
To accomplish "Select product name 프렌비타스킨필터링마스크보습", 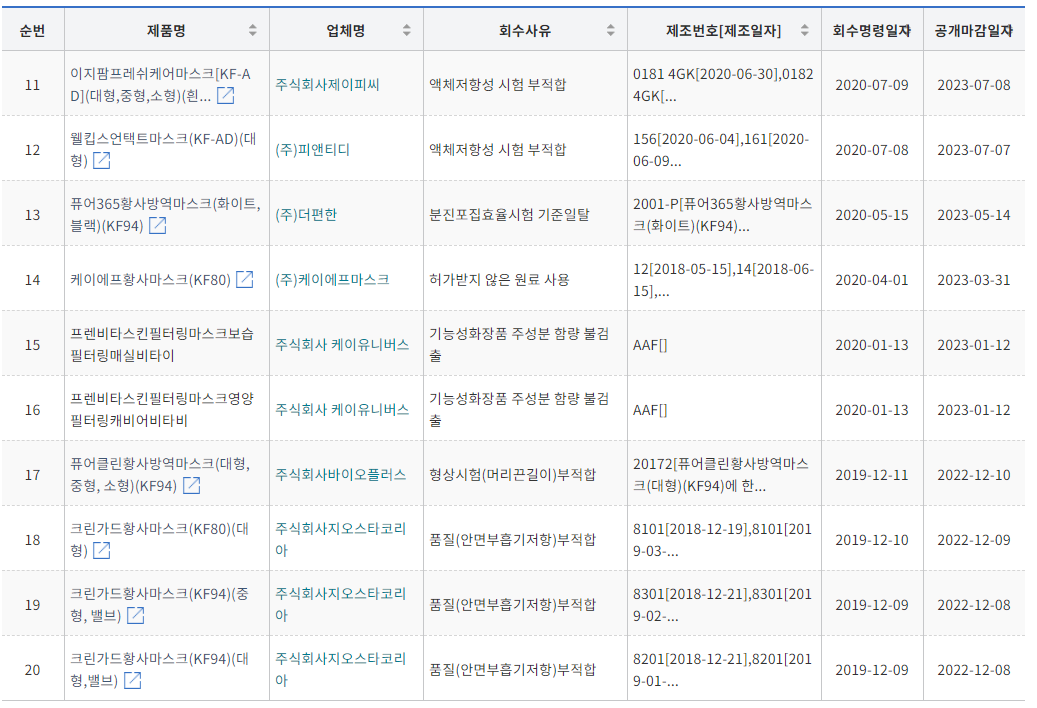I will pos(162,344).
